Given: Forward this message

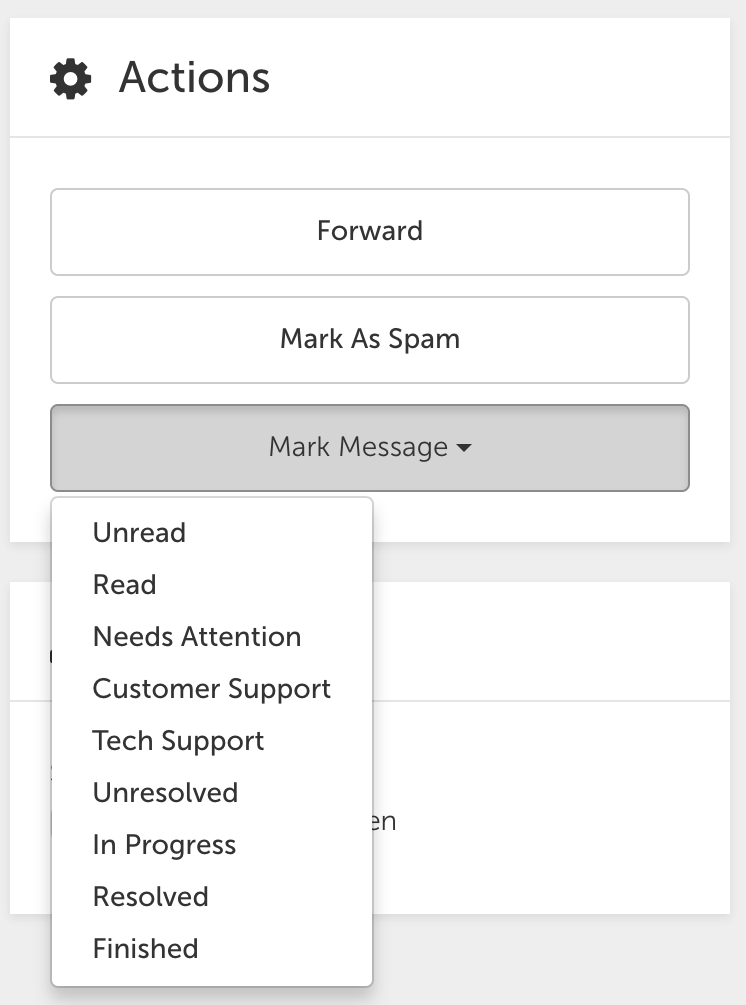Looking at the screenshot, I should [x=370, y=232].
